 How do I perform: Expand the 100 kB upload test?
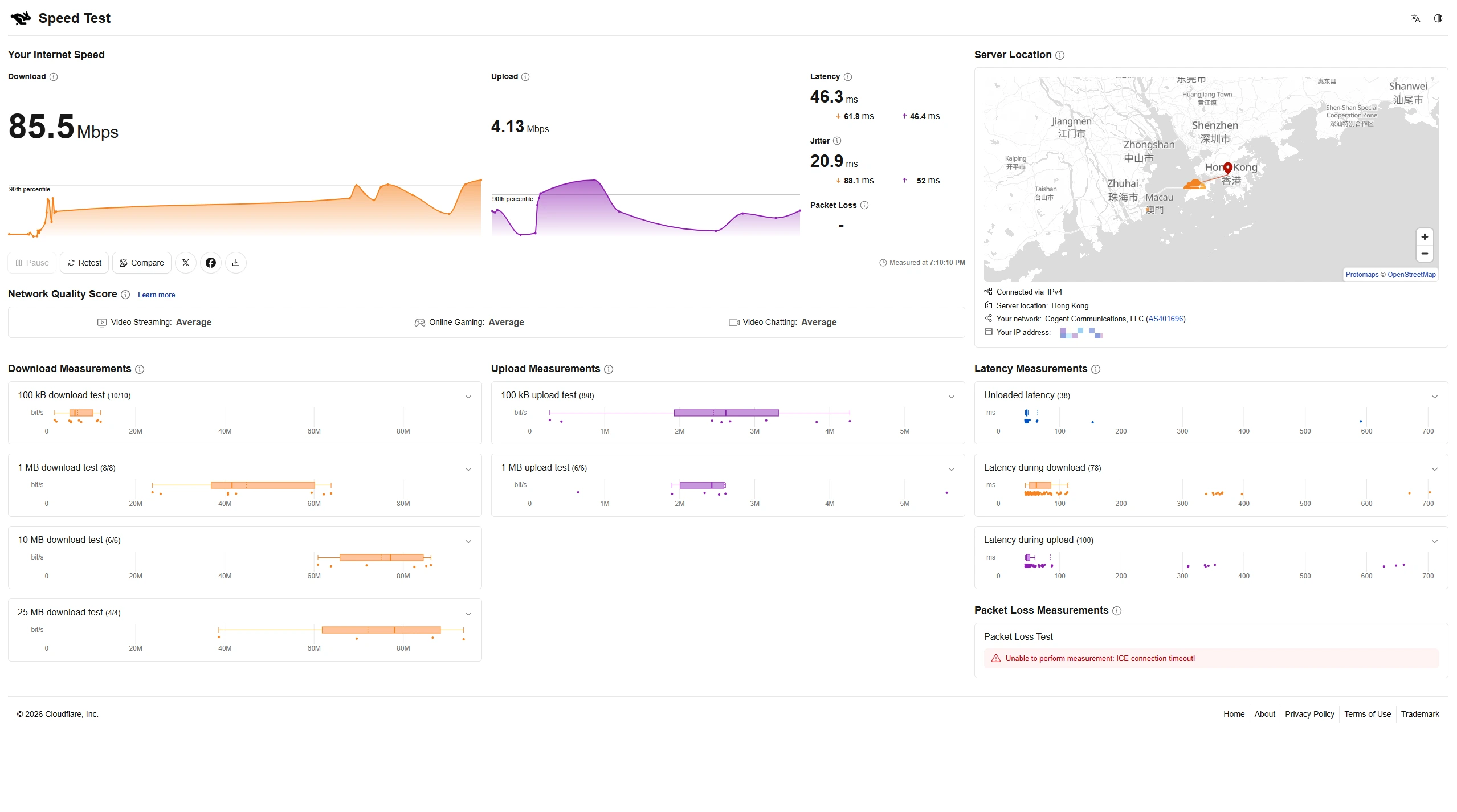point(952,397)
